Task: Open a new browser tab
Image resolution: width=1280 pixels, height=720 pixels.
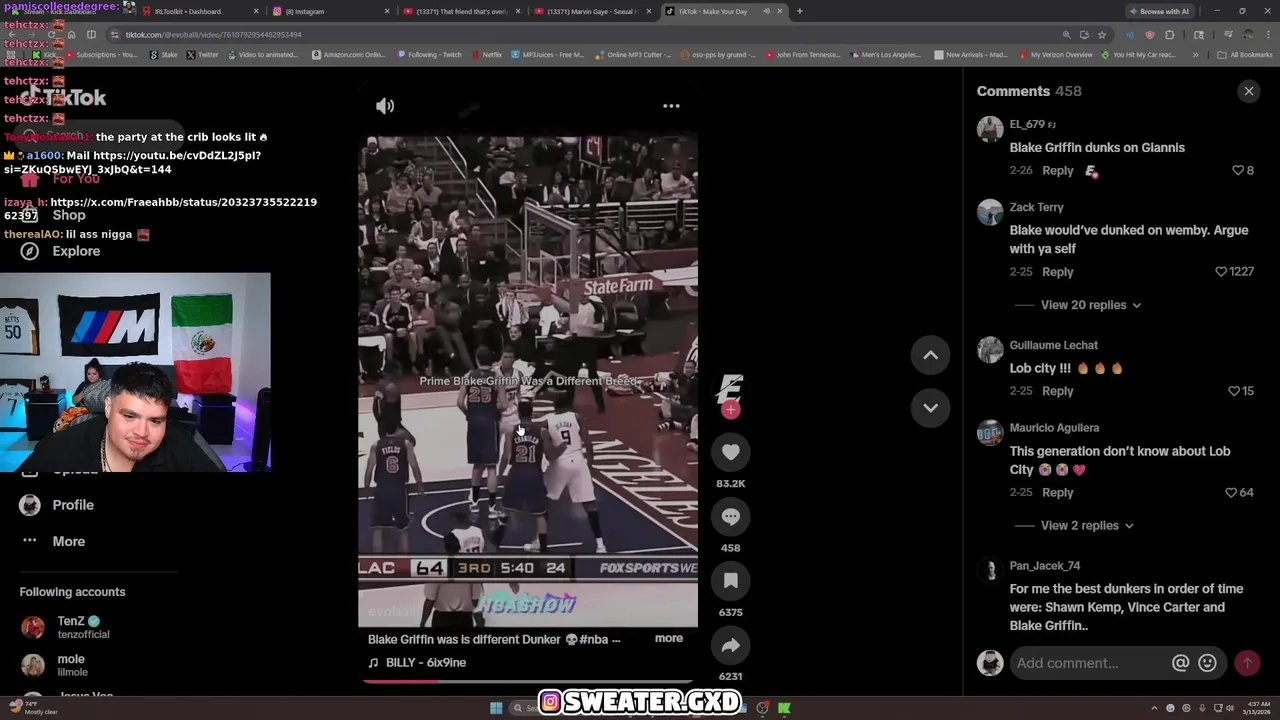Action: click(799, 11)
